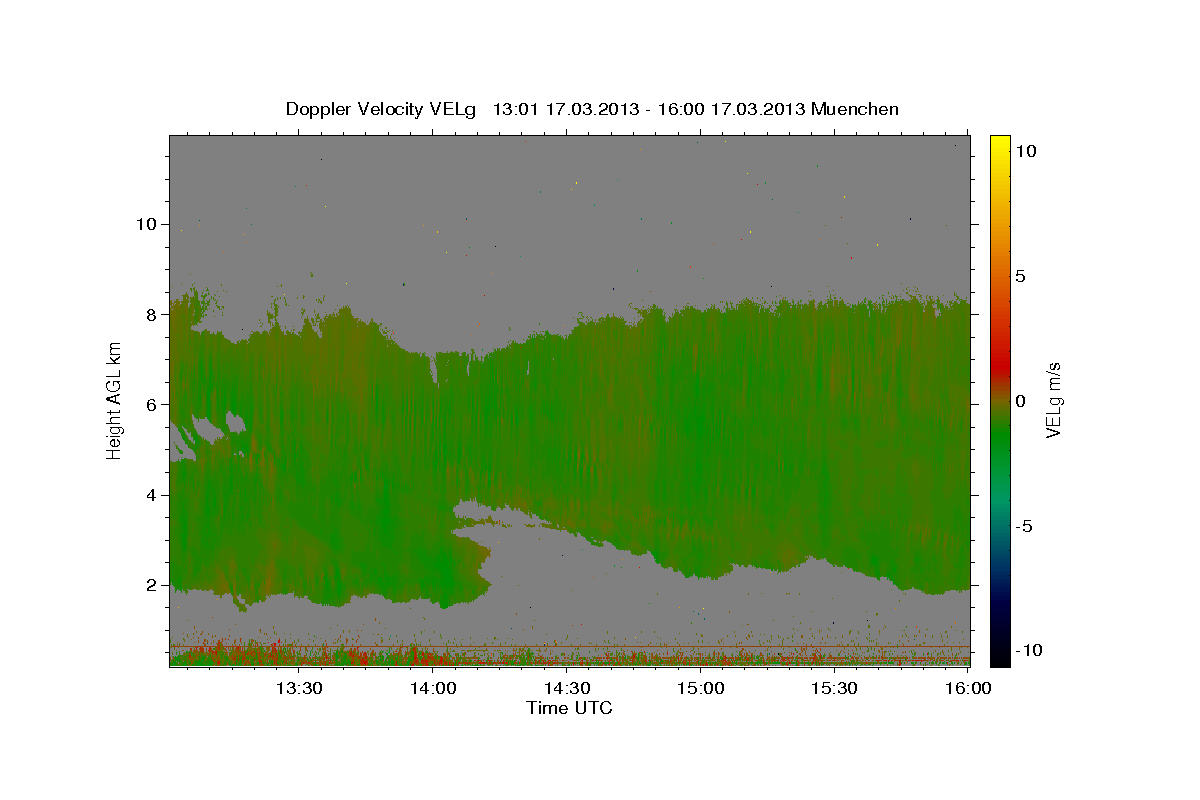Viewport: 1200px width, 800px height.
Task: Click the 13:30 time tick label
Action: pos(299,688)
